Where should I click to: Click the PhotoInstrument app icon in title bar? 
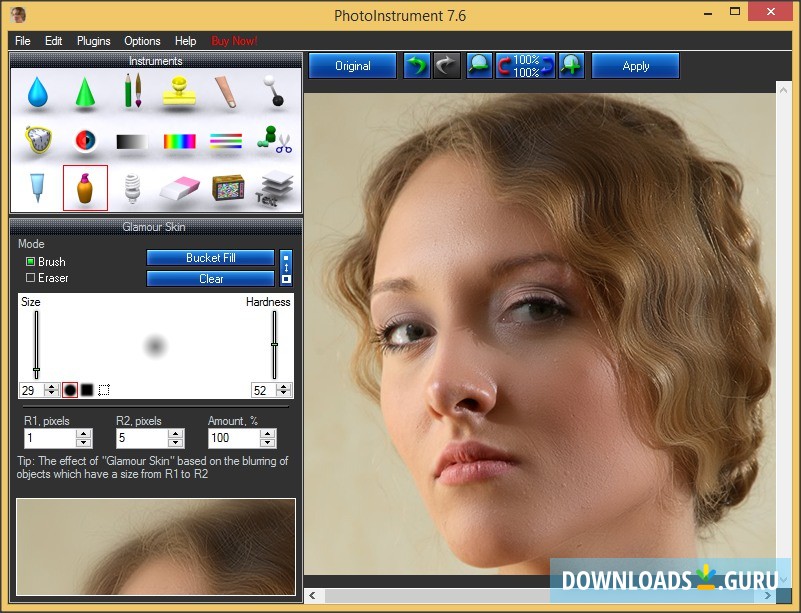18,14
